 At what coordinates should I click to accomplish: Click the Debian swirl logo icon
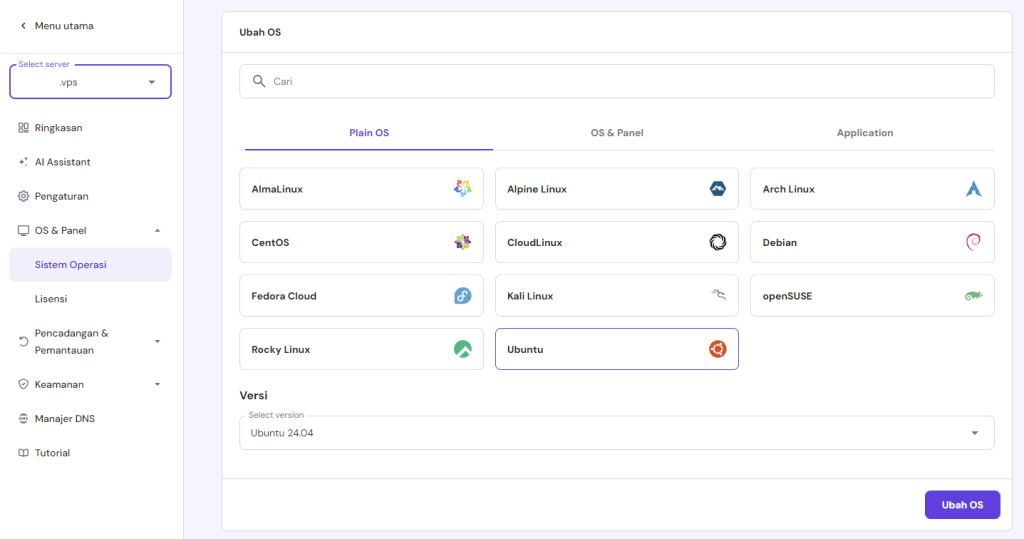pos(973,242)
